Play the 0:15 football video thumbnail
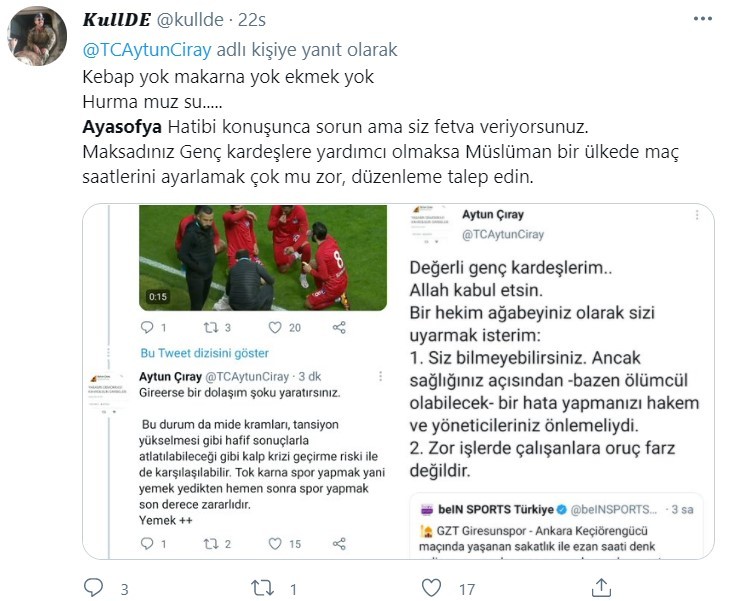729x601 pixels. tap(263, 258)
